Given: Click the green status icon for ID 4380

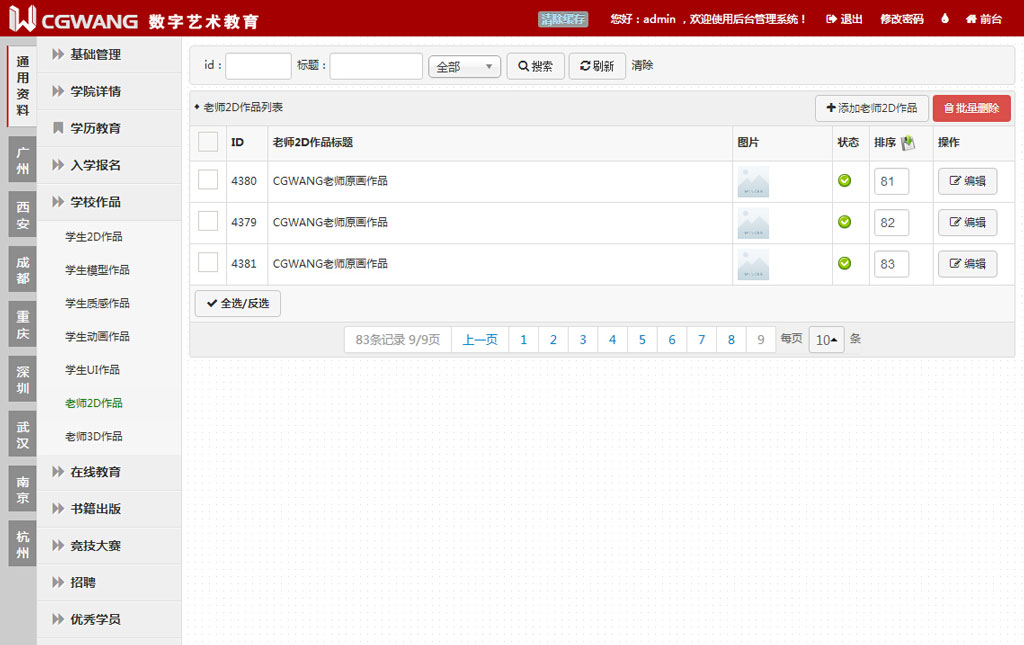Looking at the screenshot, I should point(844,180).
